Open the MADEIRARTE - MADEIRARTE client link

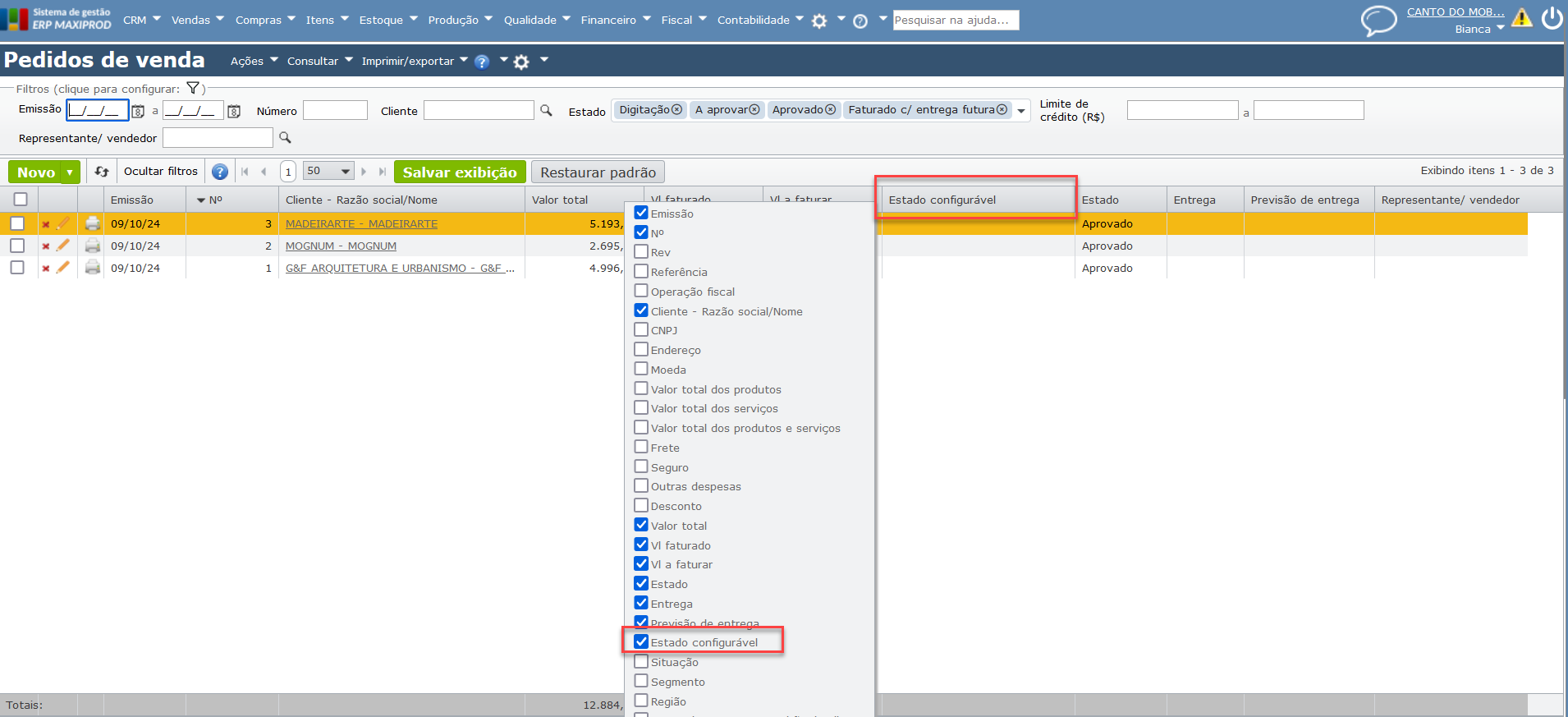(x=361, y=223)
